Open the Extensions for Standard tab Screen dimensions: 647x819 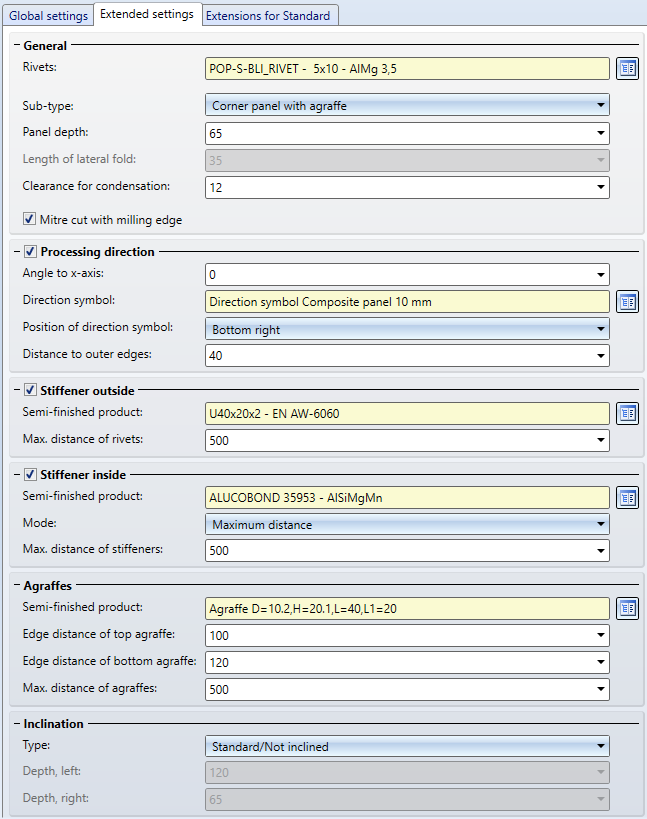269,15
